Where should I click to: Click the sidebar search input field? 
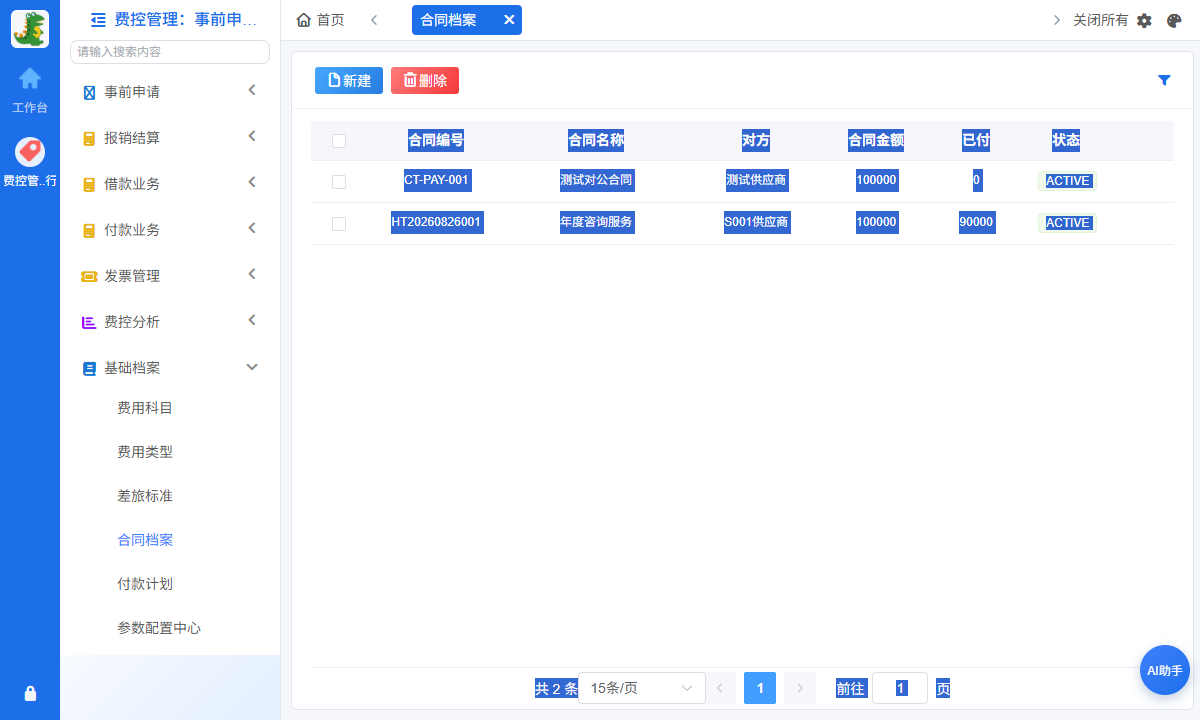(170, 51)
